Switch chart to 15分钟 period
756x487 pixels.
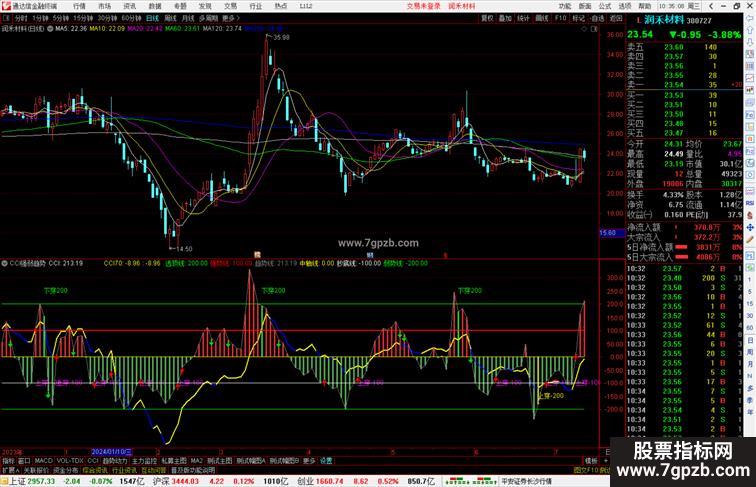pyautogui.click(x=83, y=18)
